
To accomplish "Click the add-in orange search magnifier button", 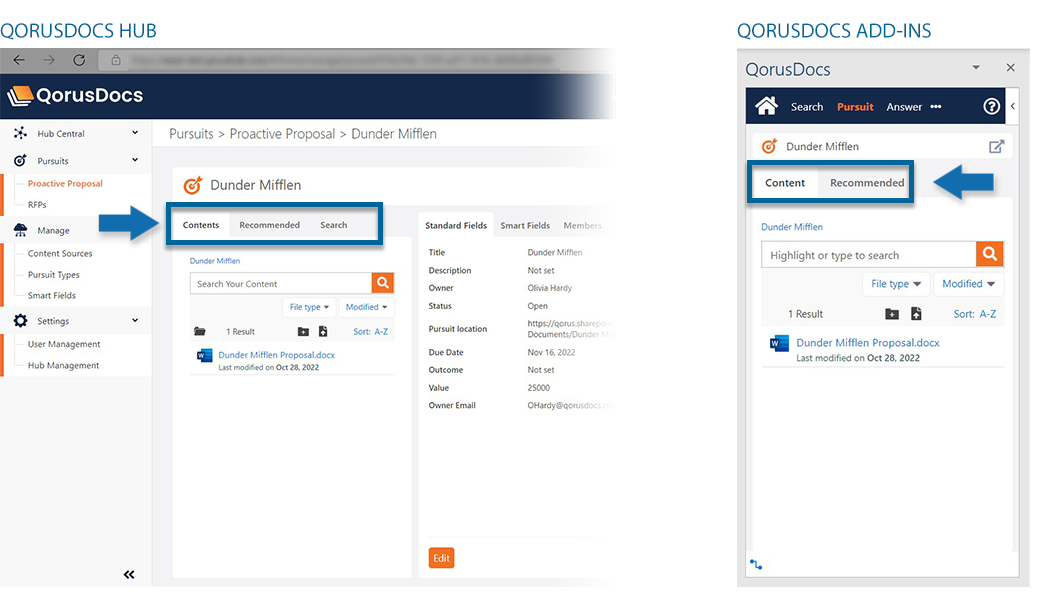I will pos(989,254).
